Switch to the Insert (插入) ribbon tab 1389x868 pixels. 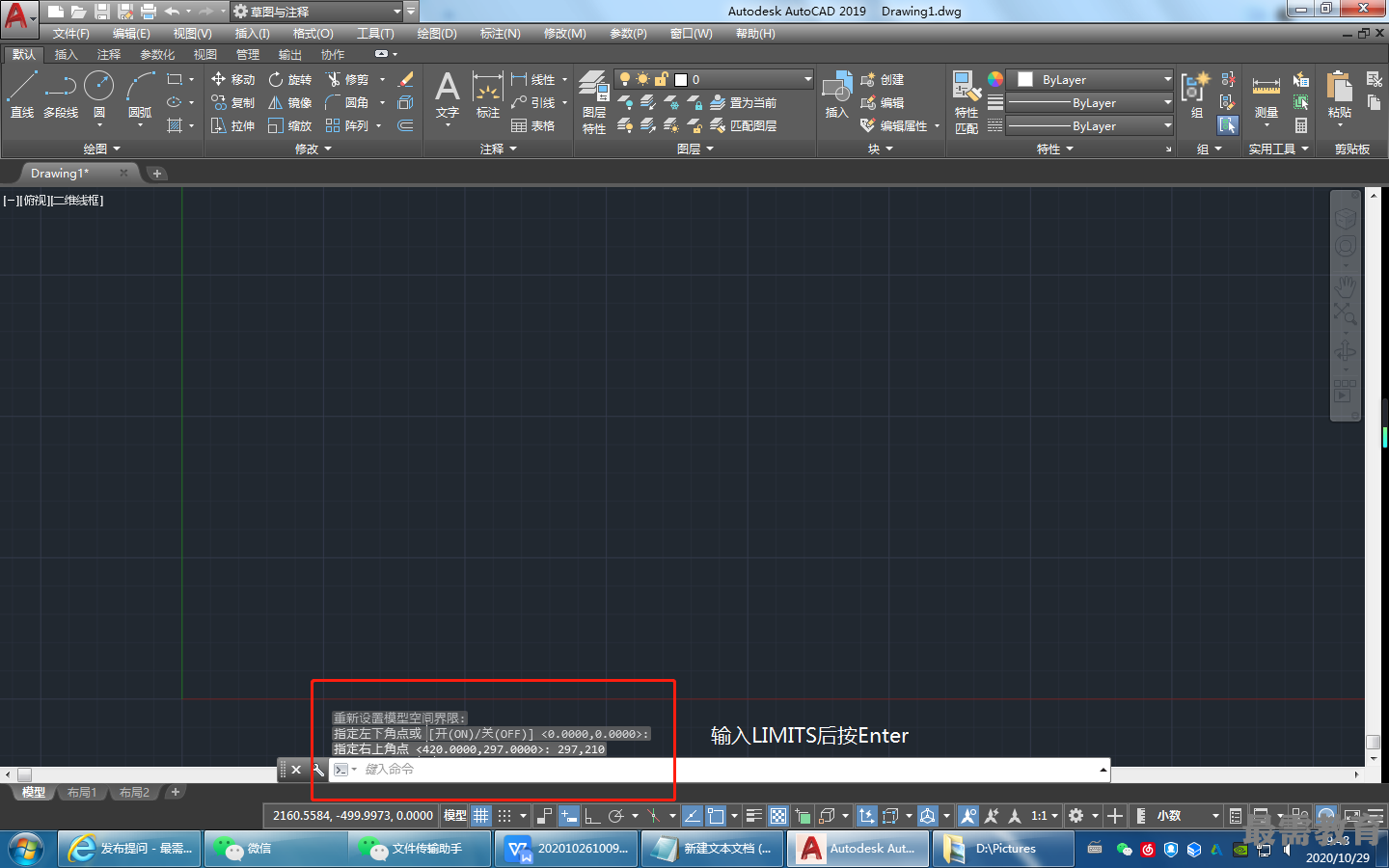[66, 54]
